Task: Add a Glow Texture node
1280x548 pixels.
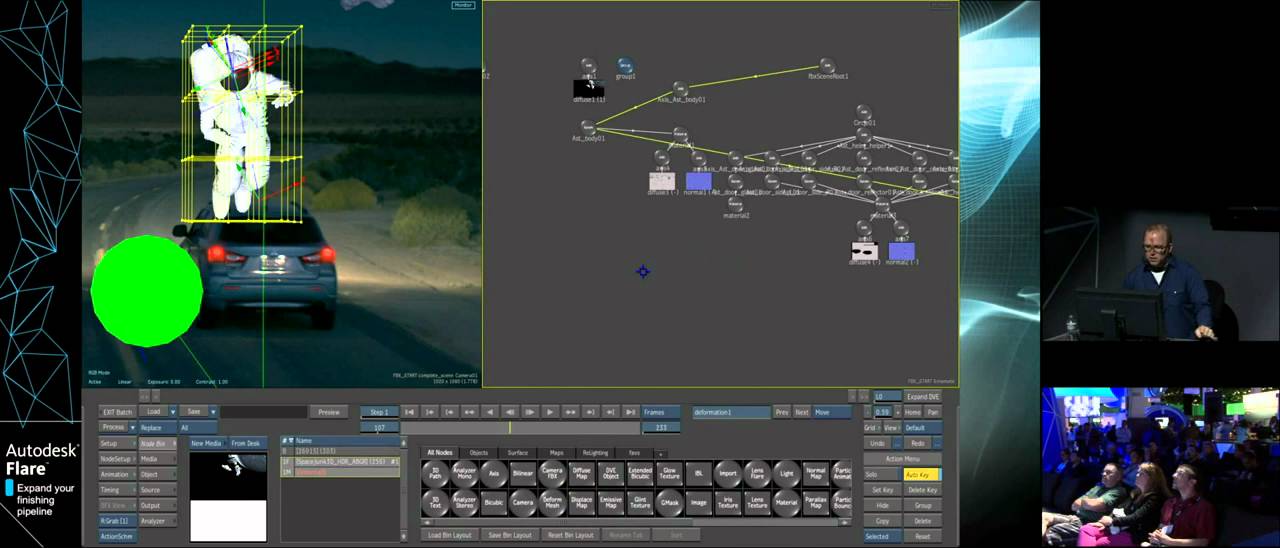Action: tap(669, 474)
